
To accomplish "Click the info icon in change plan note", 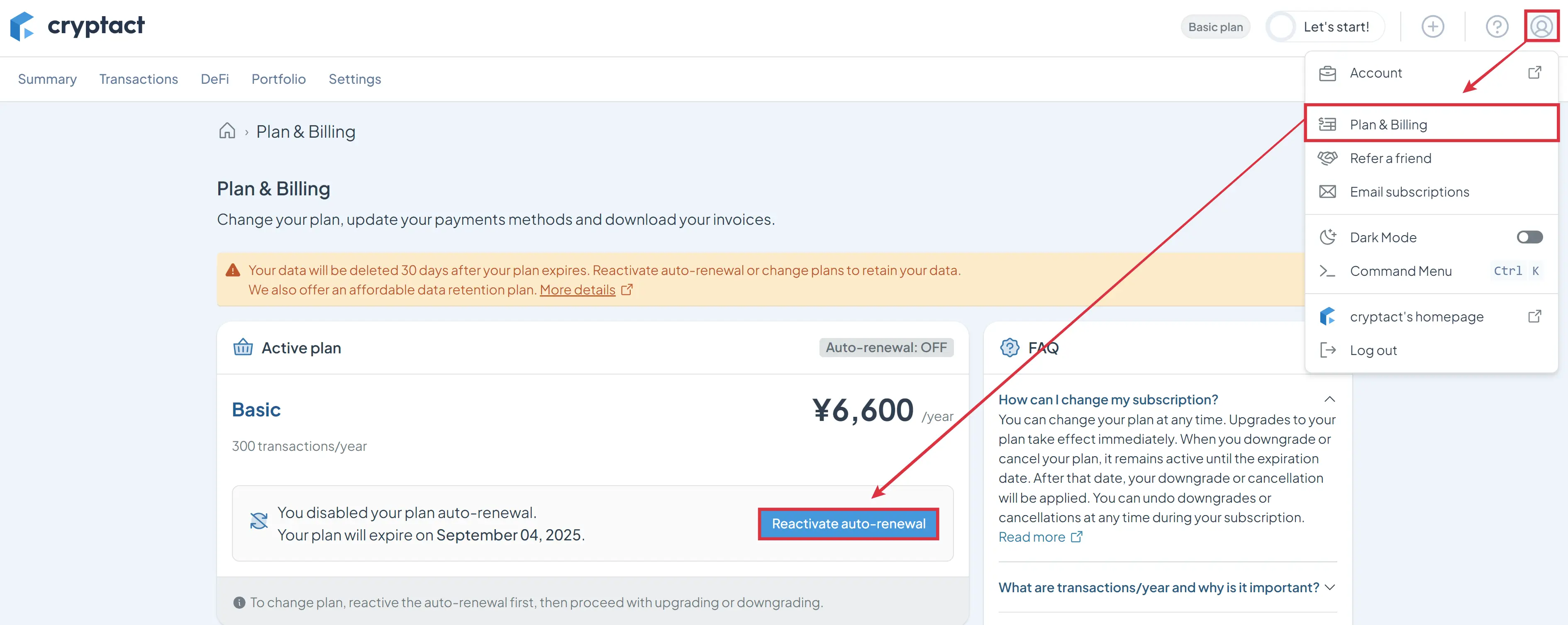I will coord(239,603).
